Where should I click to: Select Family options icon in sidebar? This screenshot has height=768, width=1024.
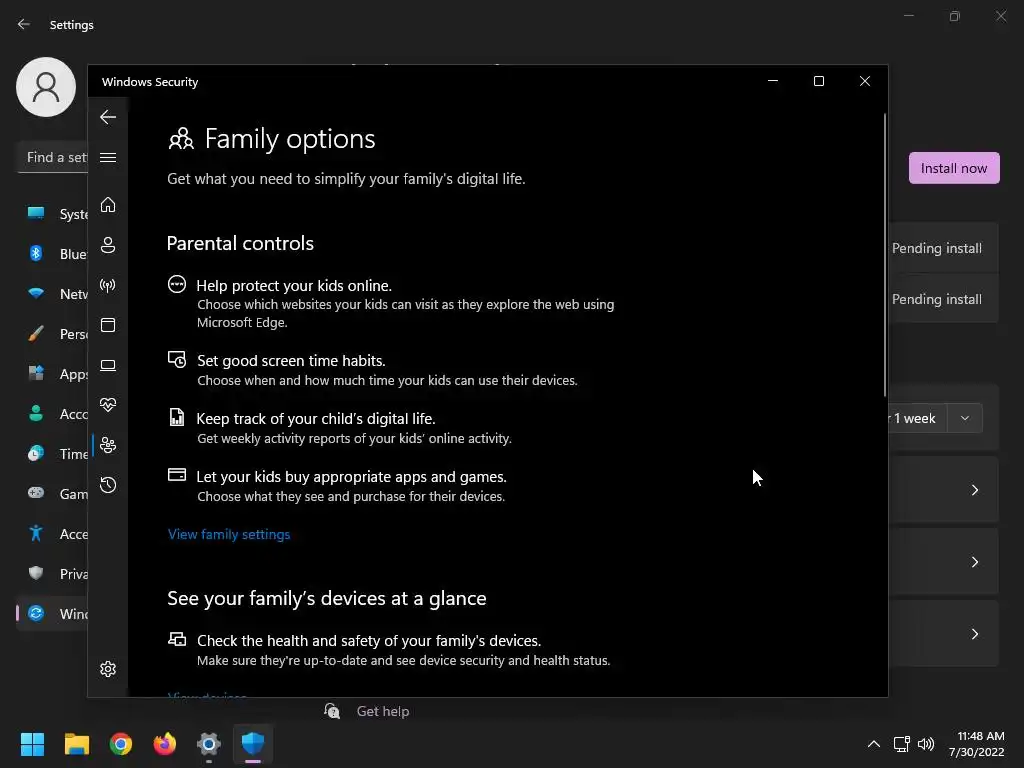tap(108, 445)
